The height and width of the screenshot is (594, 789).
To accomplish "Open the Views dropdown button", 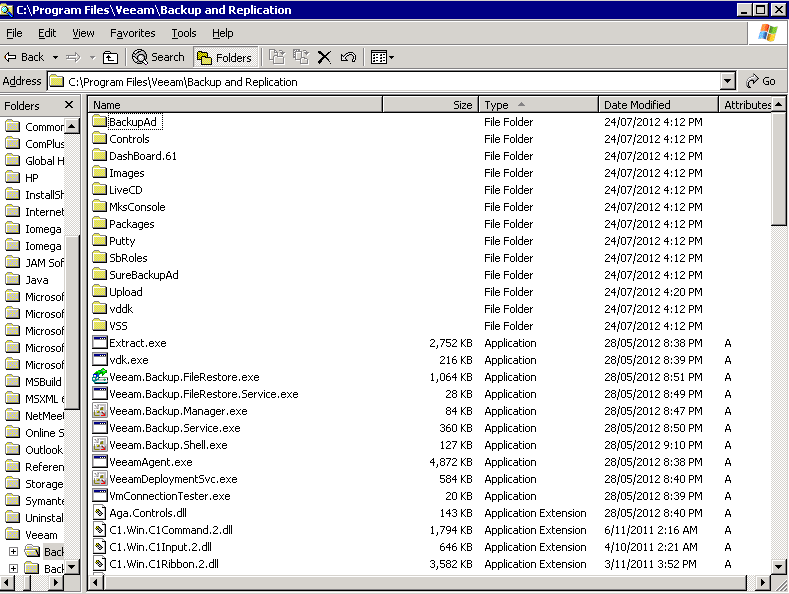I will tap(382, 57).
